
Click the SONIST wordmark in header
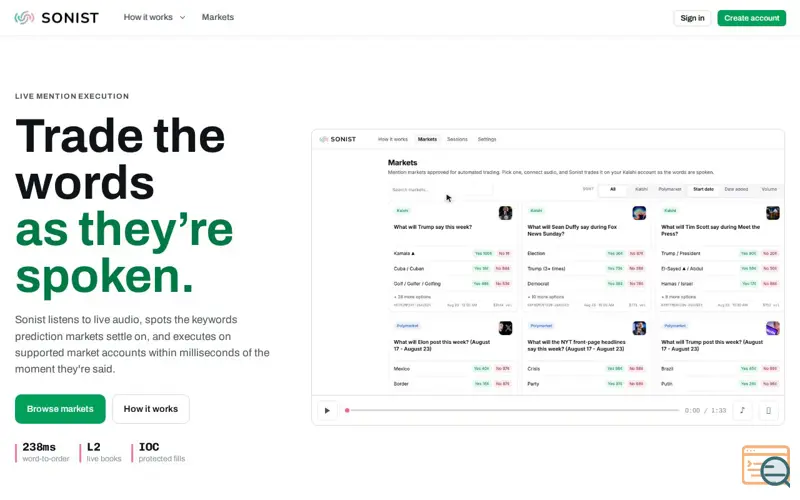[70, 18]
